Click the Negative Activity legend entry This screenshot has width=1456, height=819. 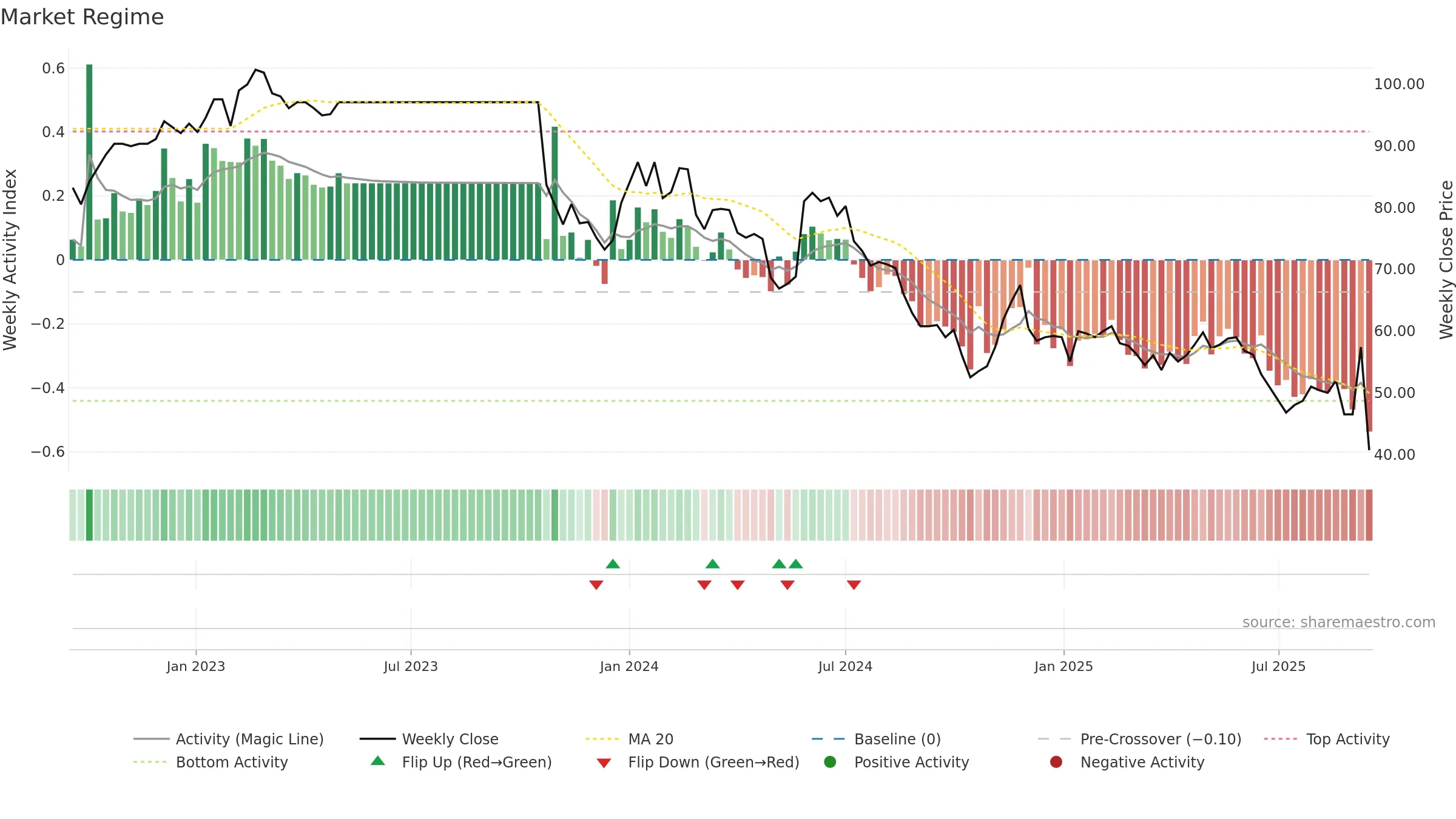point(1127,762)
